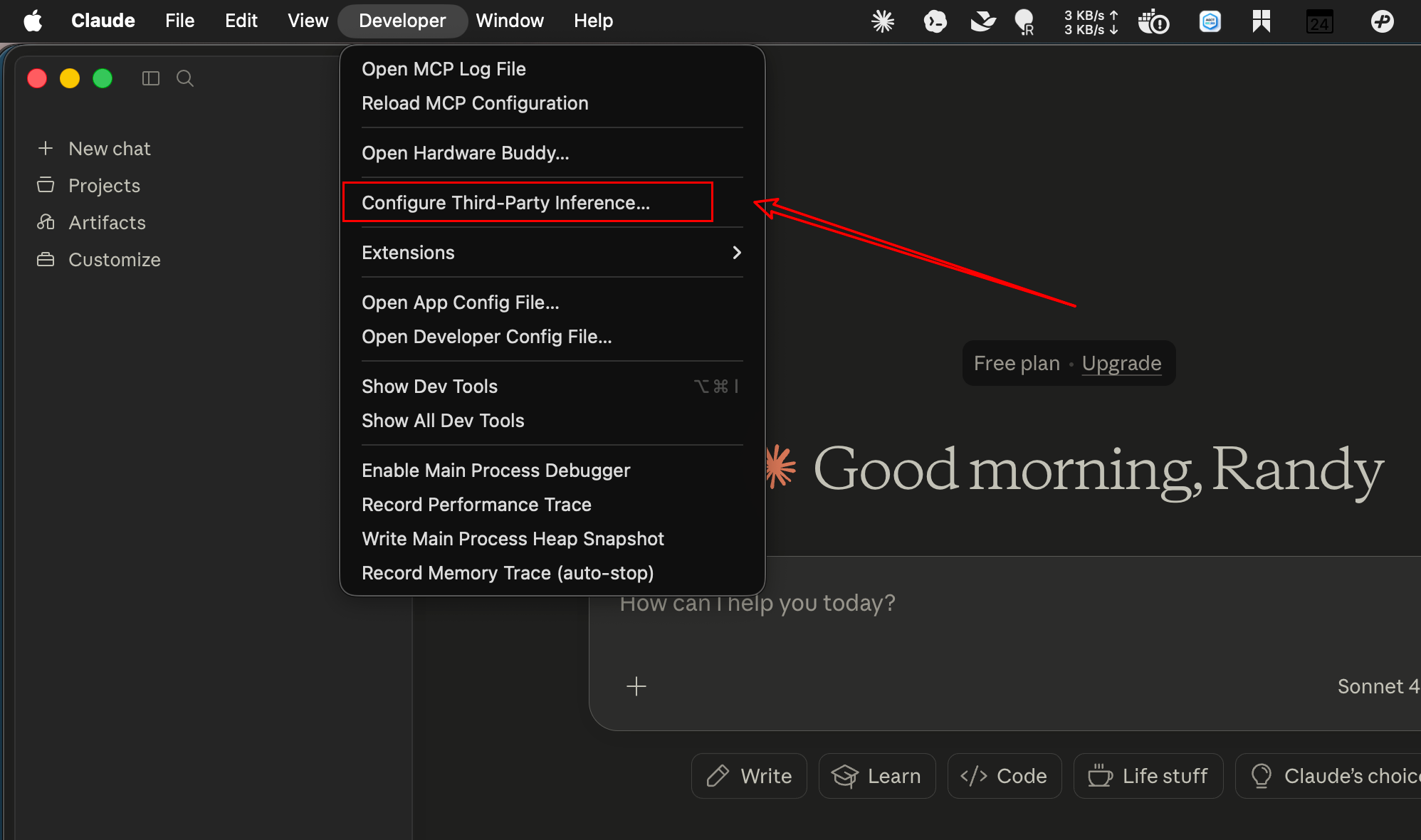Open the Sonnet model selector

(1378, 686)
